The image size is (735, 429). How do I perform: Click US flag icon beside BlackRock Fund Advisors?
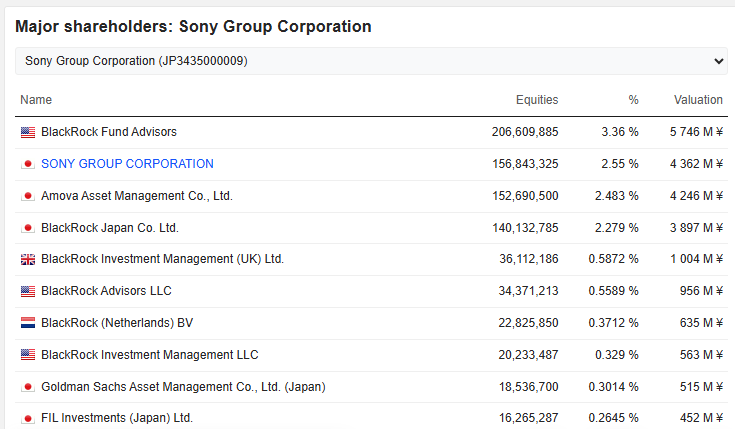27,132
